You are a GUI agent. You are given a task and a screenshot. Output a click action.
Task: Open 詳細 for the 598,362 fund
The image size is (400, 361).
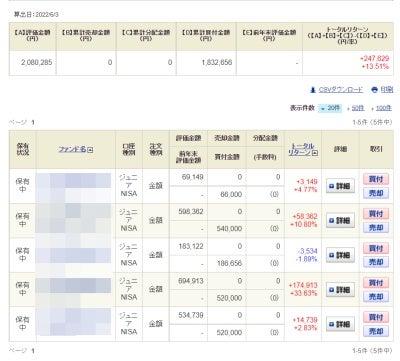pos(340,221)
